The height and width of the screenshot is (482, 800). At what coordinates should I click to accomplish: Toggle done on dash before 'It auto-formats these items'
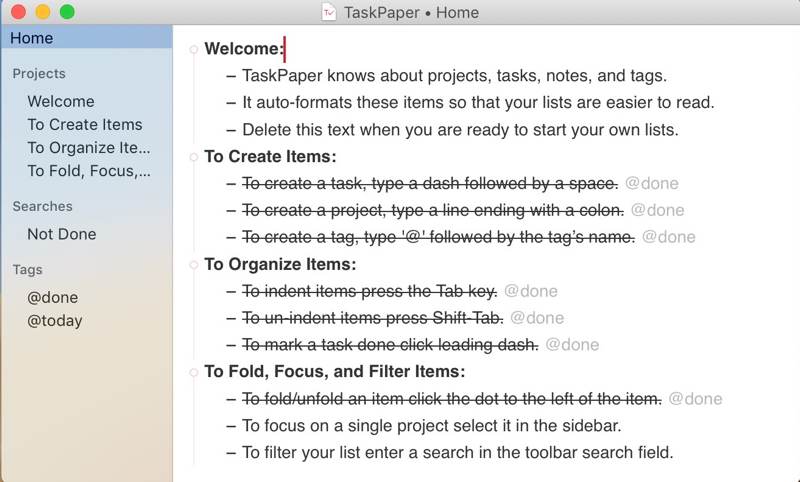coord(231,103)
